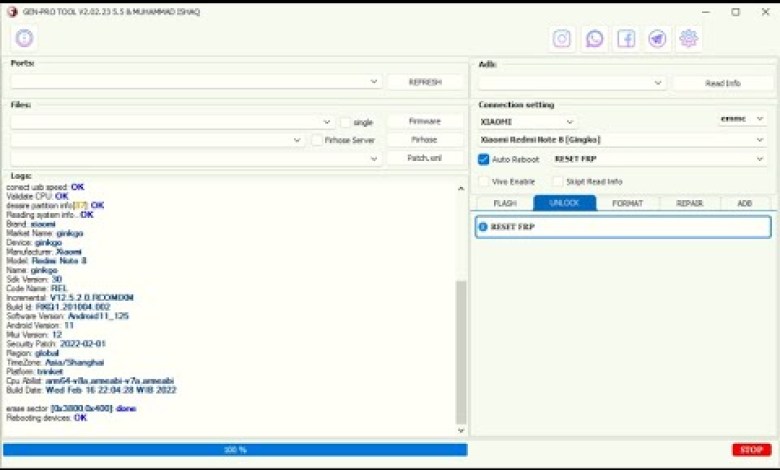Click the 'Platform: trinket' log line
Screen dimensions: 780x470
coord(34,372)
